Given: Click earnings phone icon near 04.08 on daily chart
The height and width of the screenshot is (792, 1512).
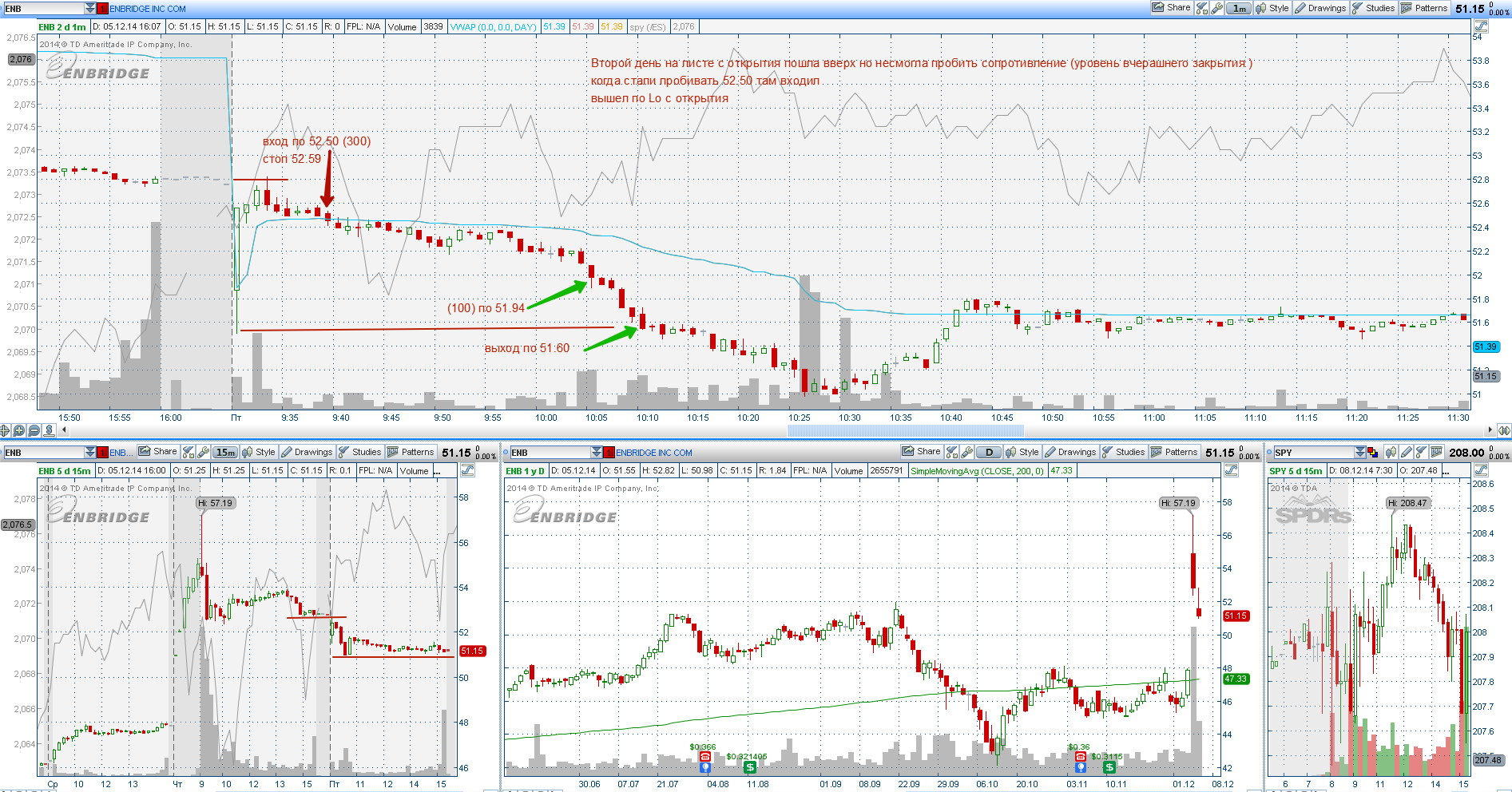Looking at the screenshot, I should click(x=704, y=757).
